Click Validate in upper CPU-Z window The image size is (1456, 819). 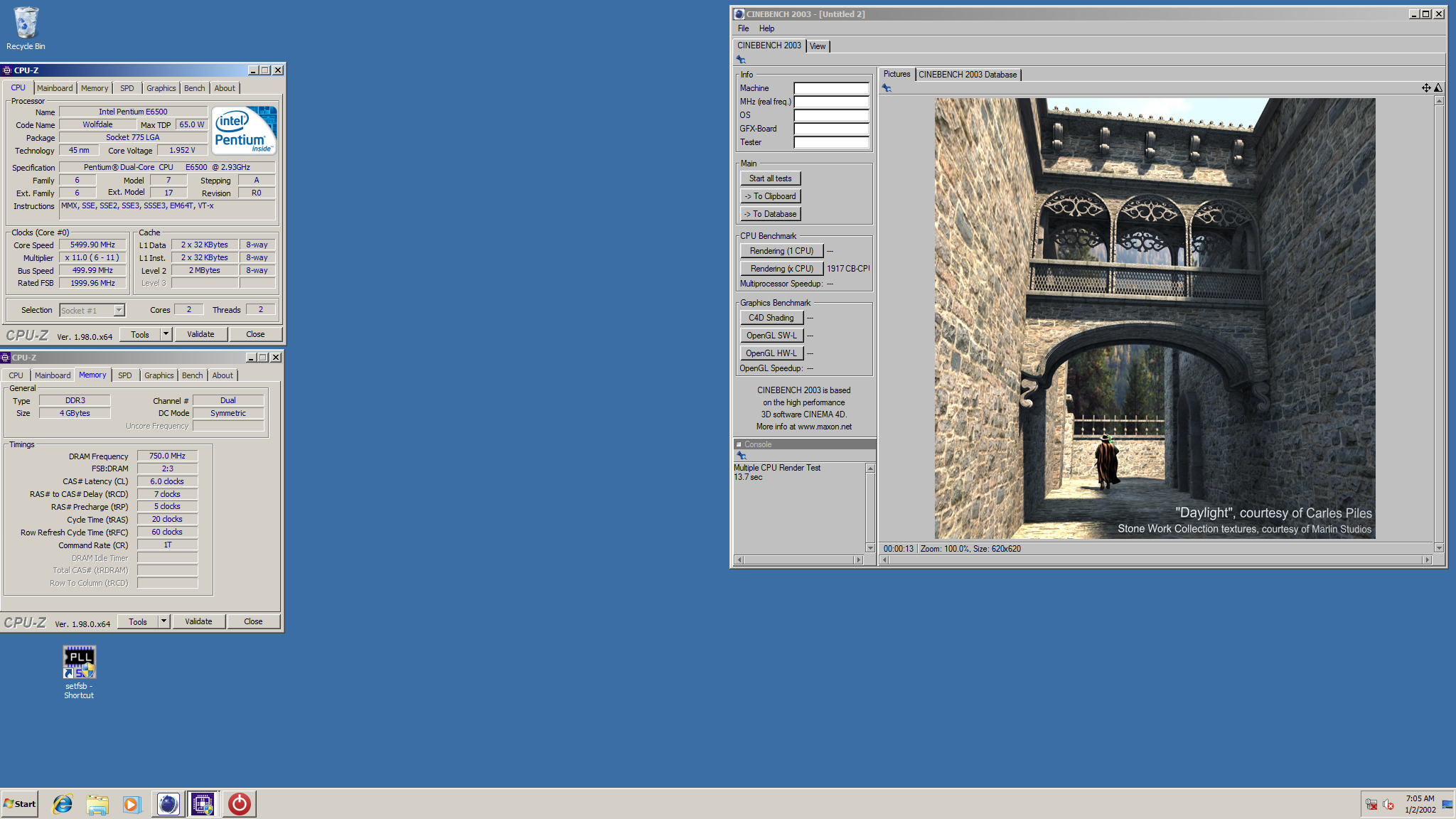point(200,334)
